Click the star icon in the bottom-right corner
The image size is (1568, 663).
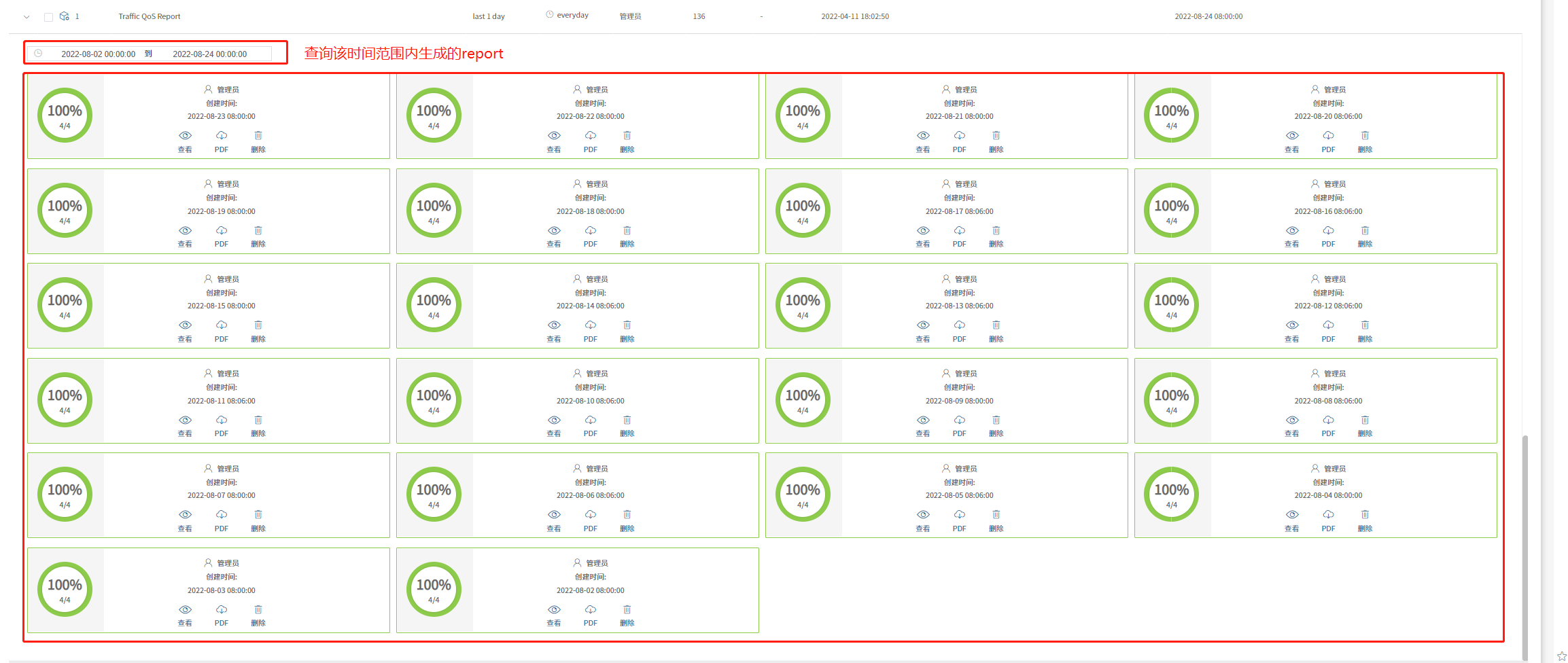pyautogui.click(x=1561, y=656)
